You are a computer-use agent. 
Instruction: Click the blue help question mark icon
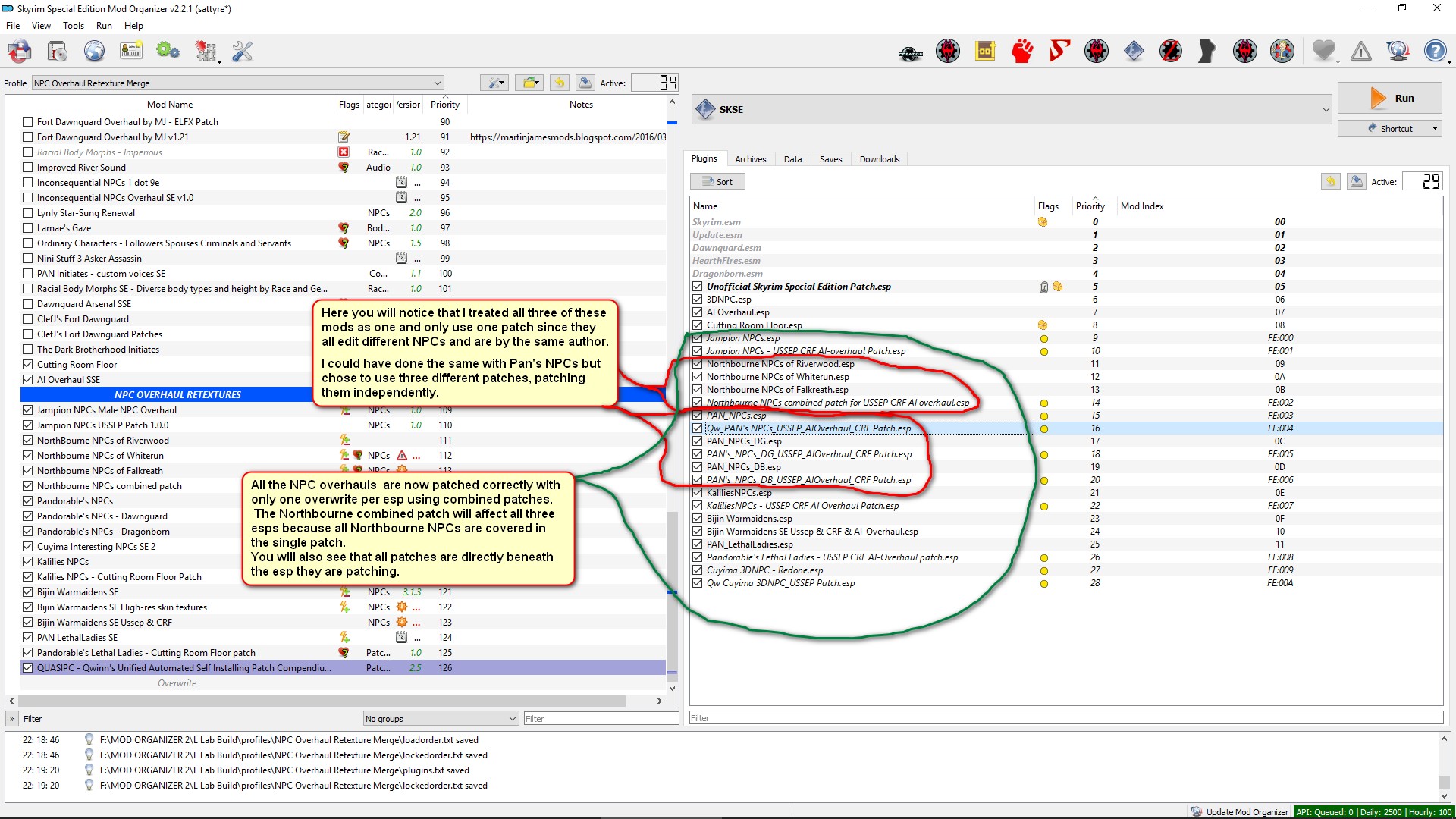1435,52
